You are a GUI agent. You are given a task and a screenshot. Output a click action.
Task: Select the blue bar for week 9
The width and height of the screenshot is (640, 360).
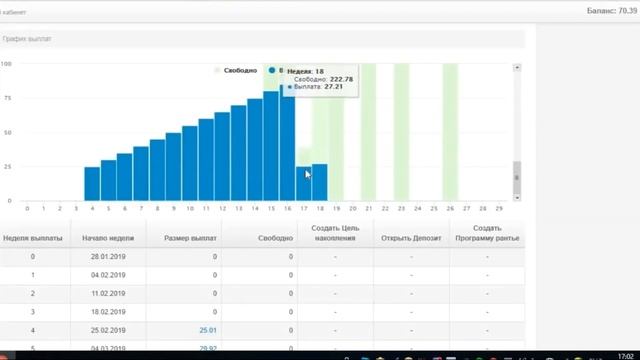click(173, 167)
